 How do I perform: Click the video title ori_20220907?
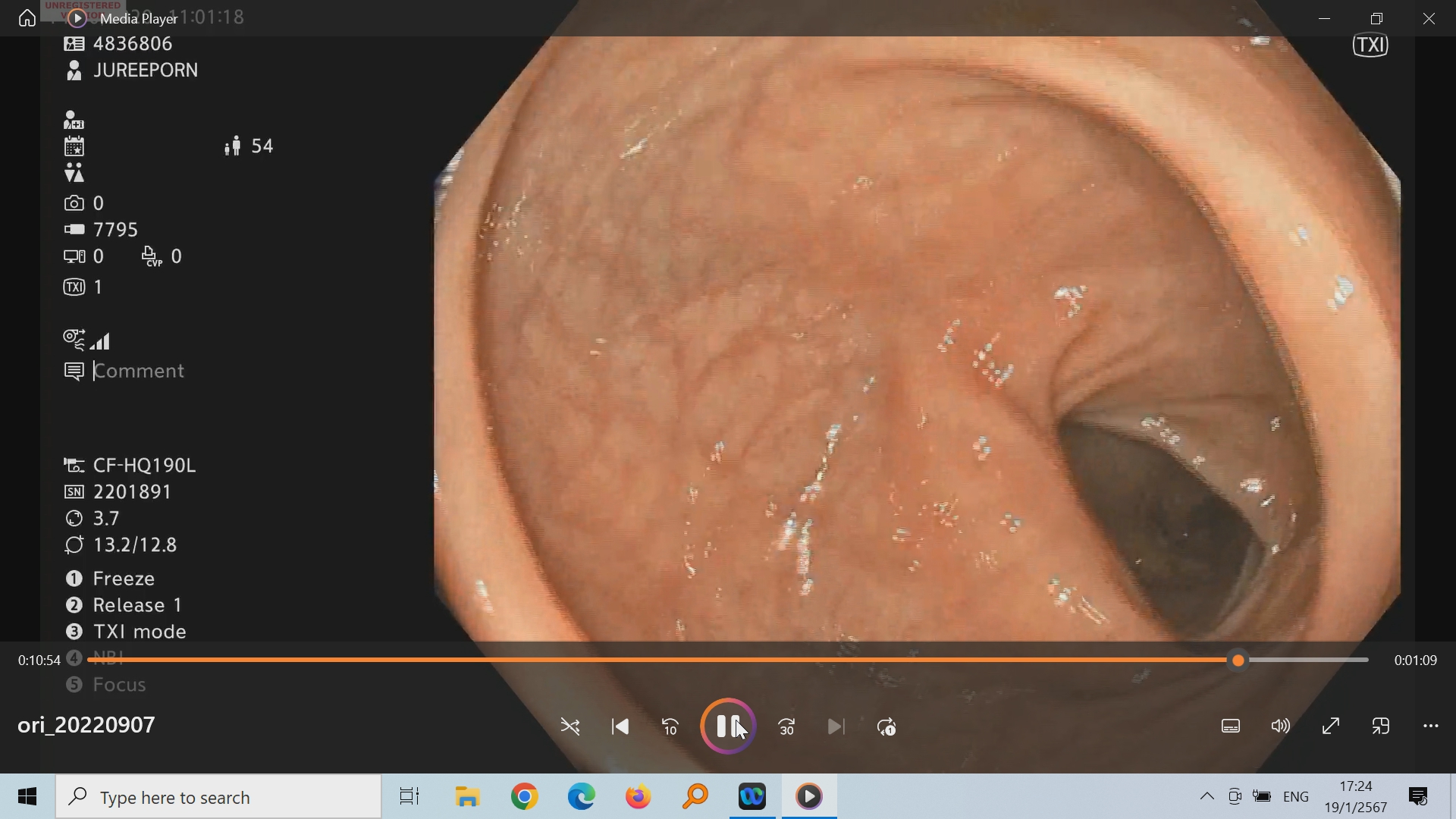86,725
